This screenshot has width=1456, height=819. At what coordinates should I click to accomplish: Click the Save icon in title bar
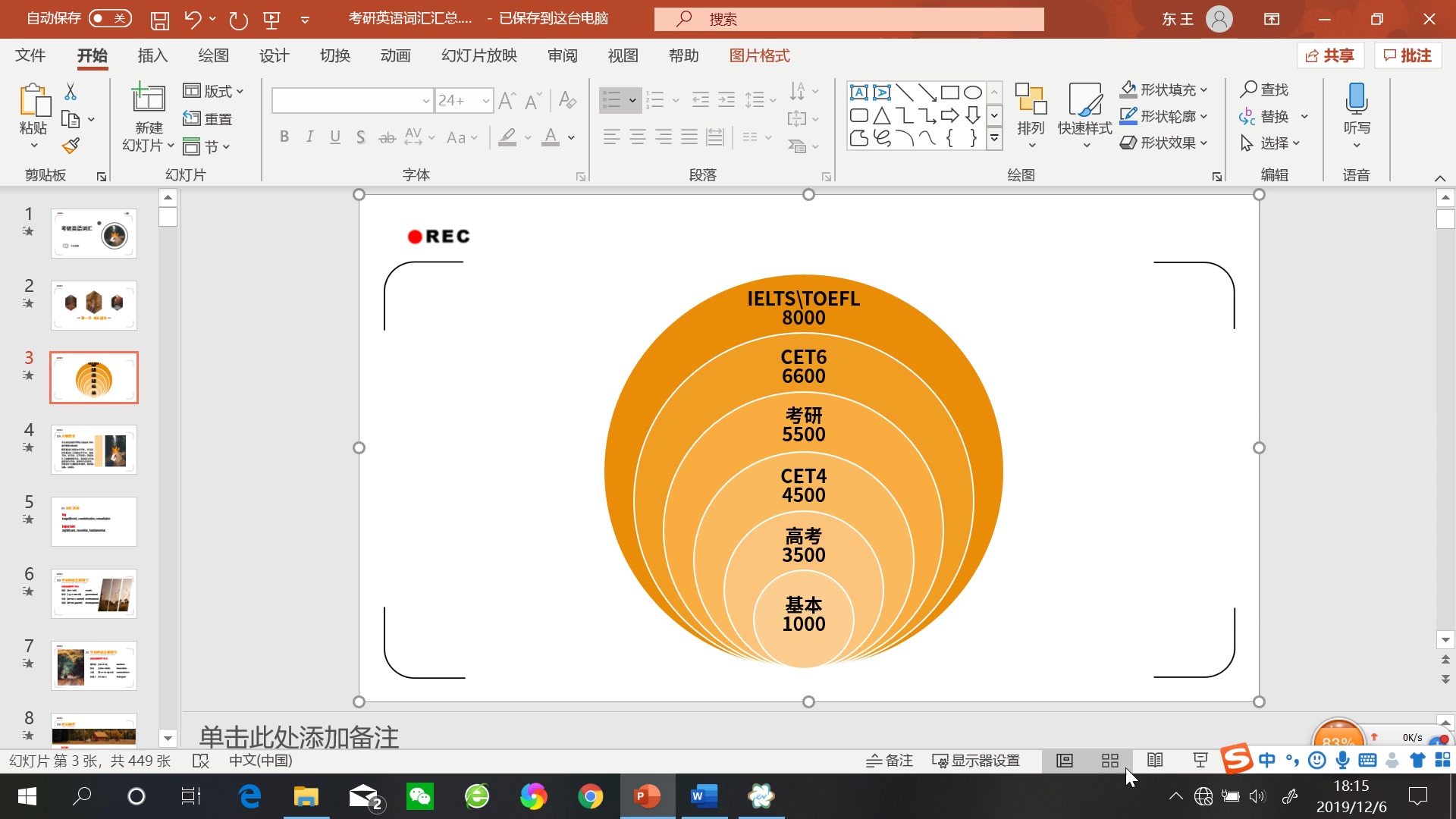pyautogui.click(x=159, y=20)
